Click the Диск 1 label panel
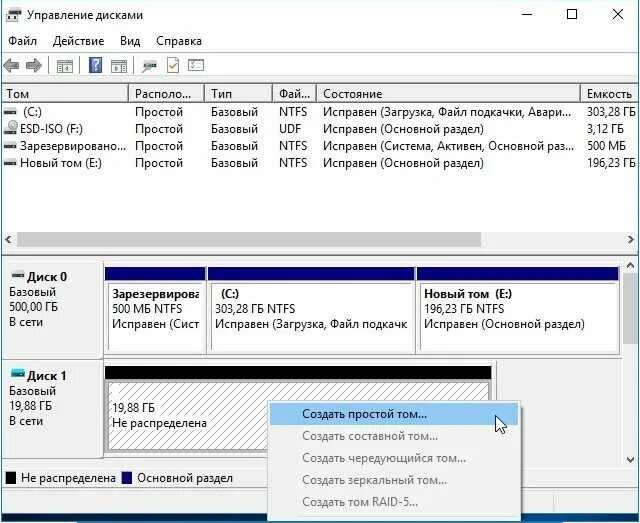640x523 pixels. tap(52, 409)
